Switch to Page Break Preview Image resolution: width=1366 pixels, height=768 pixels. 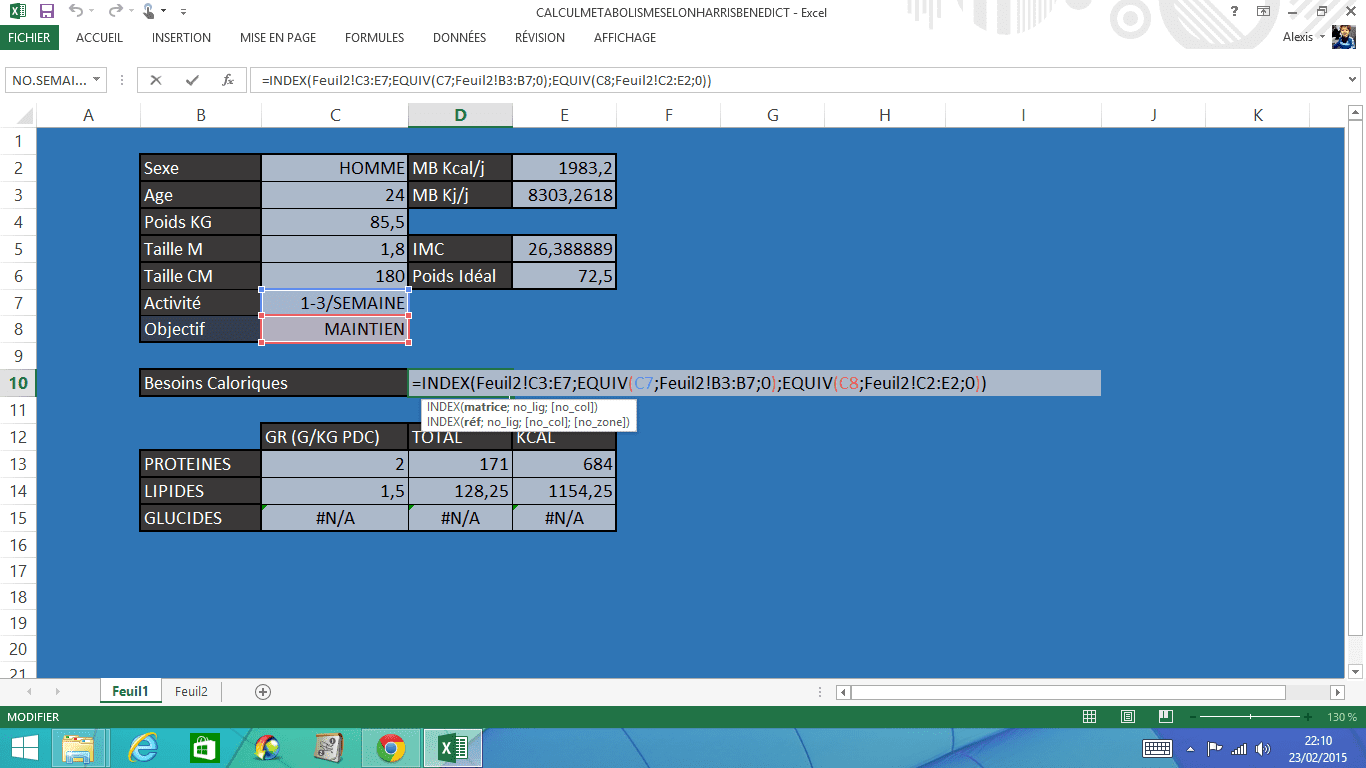coord(1165,717)
